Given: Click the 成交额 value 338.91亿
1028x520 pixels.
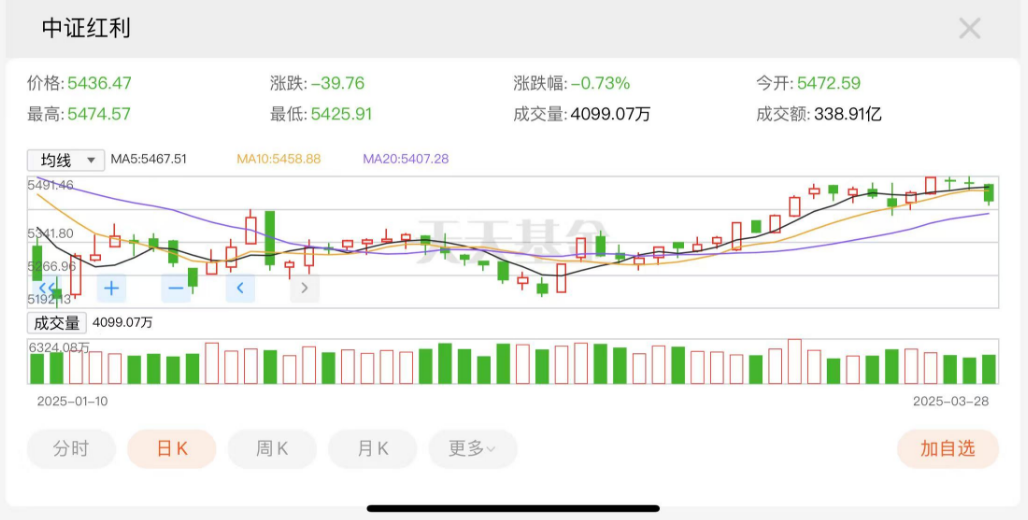Looking at the screenshot, I should (848, 114).
